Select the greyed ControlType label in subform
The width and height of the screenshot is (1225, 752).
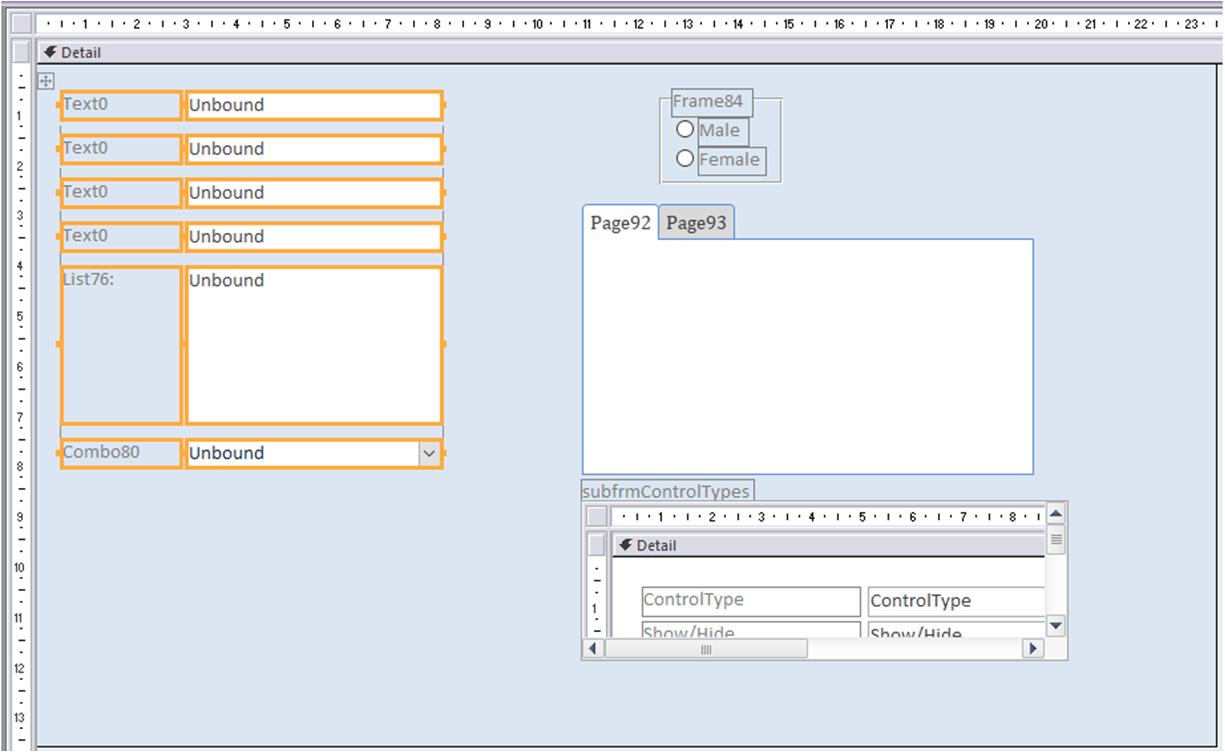click(x=751, y=601)
